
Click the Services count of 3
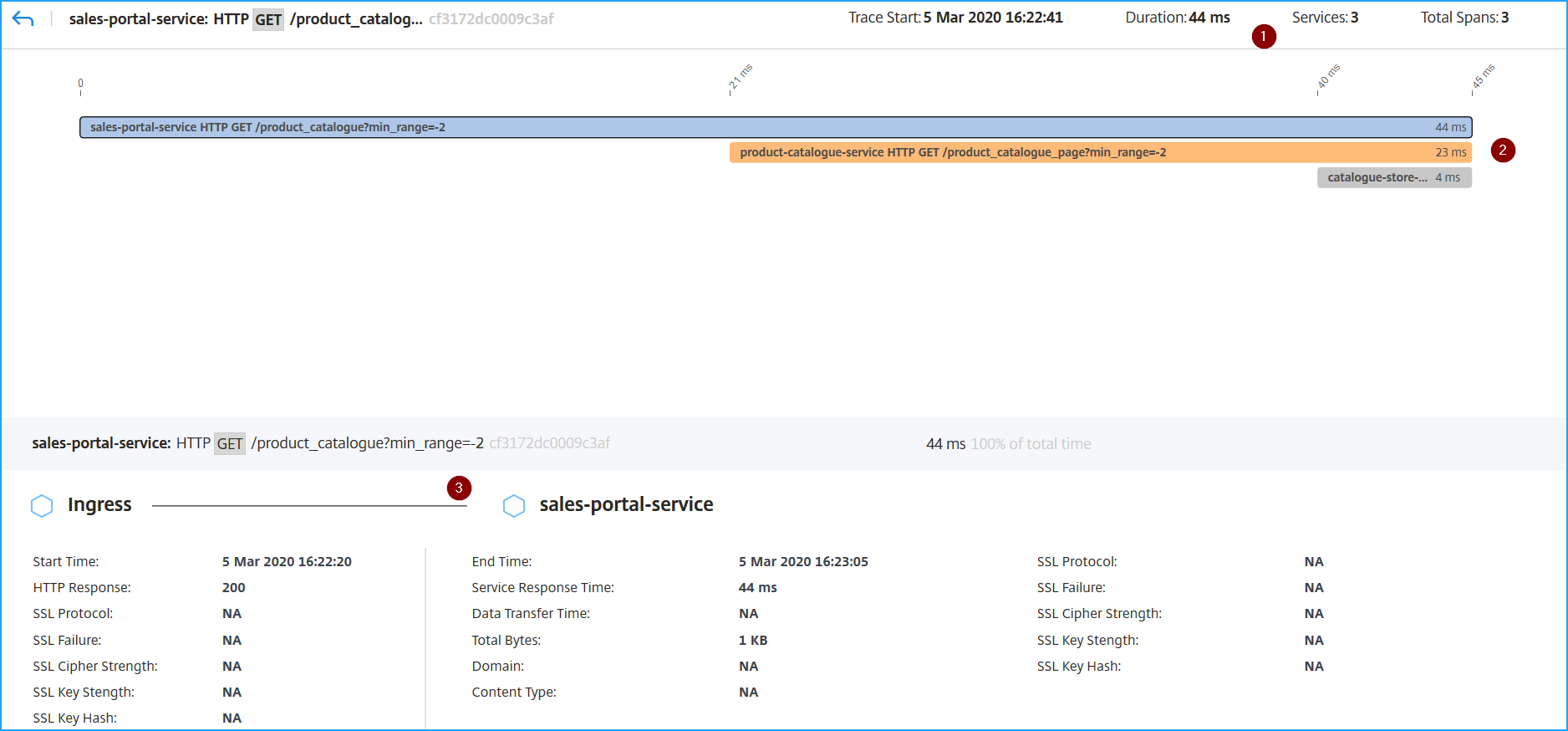click(1354, 18)
